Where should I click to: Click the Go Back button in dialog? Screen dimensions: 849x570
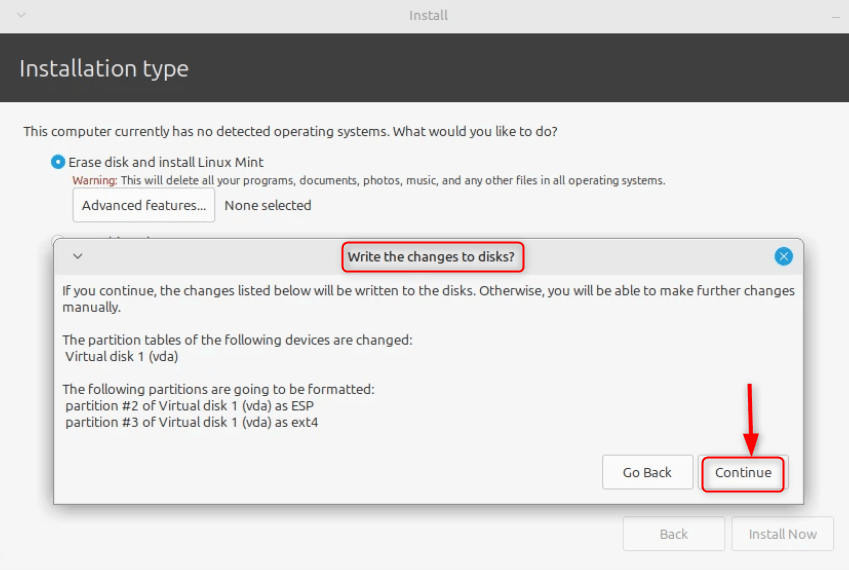click(647, 473)
